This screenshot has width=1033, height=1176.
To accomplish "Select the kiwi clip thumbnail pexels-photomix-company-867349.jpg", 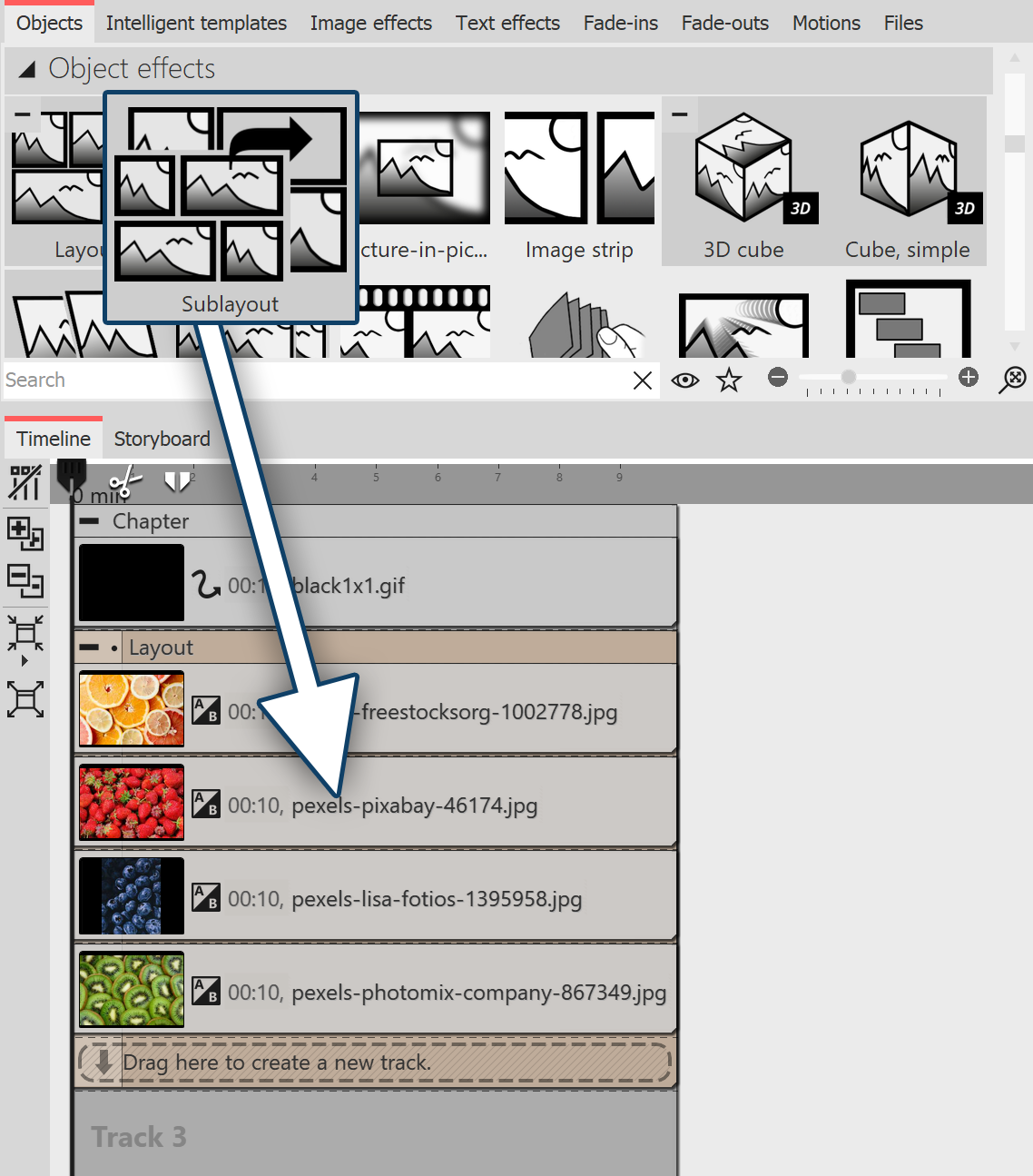I will click(131, 989).
